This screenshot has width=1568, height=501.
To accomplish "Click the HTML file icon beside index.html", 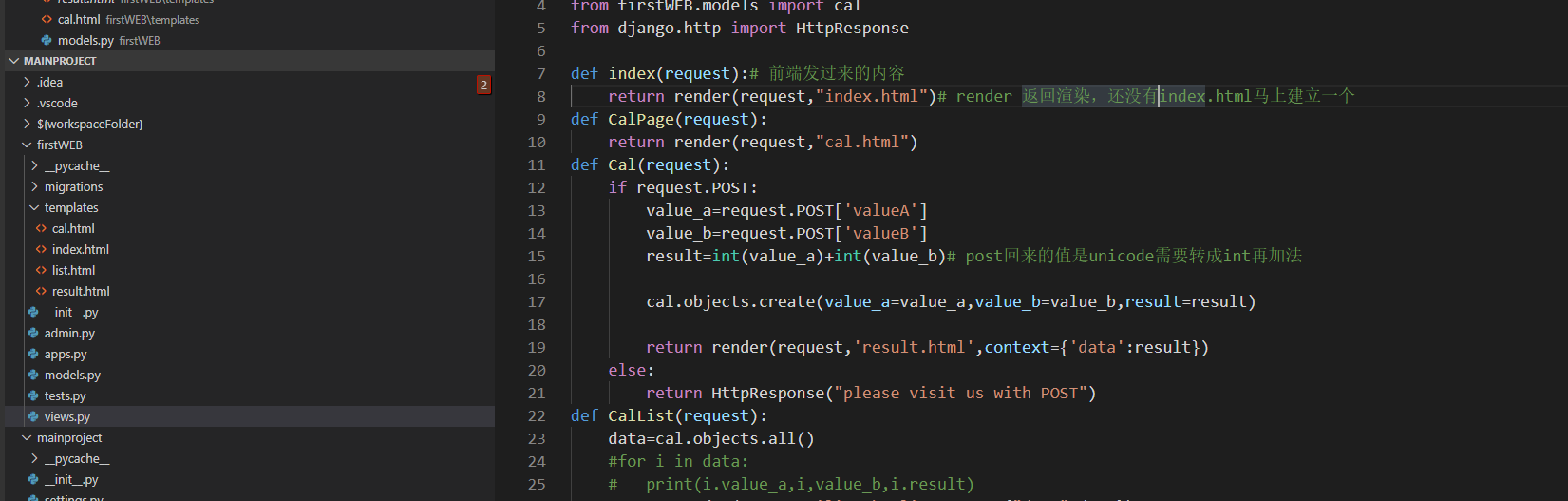I will coord(41,250).
